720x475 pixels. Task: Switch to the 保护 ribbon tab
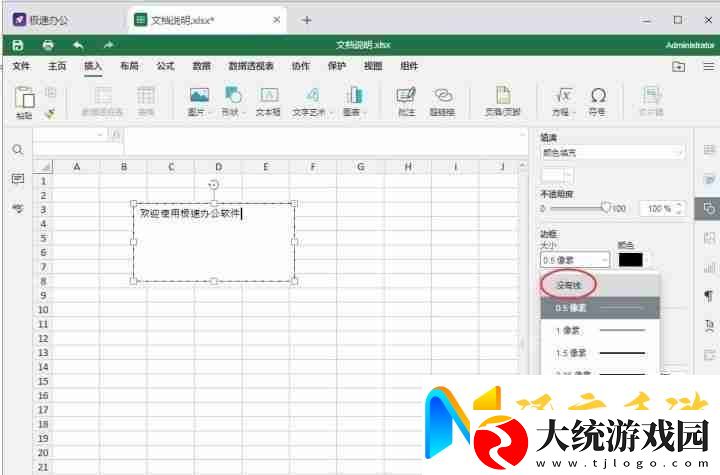coord(337,66)
